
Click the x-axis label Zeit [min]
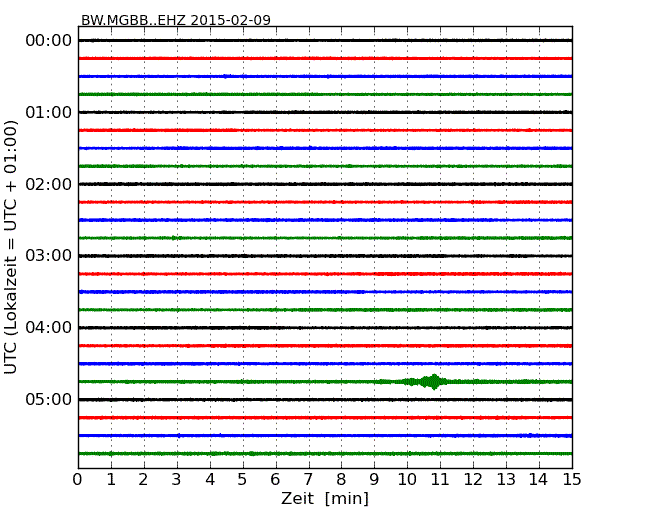(x=325, y=498)
